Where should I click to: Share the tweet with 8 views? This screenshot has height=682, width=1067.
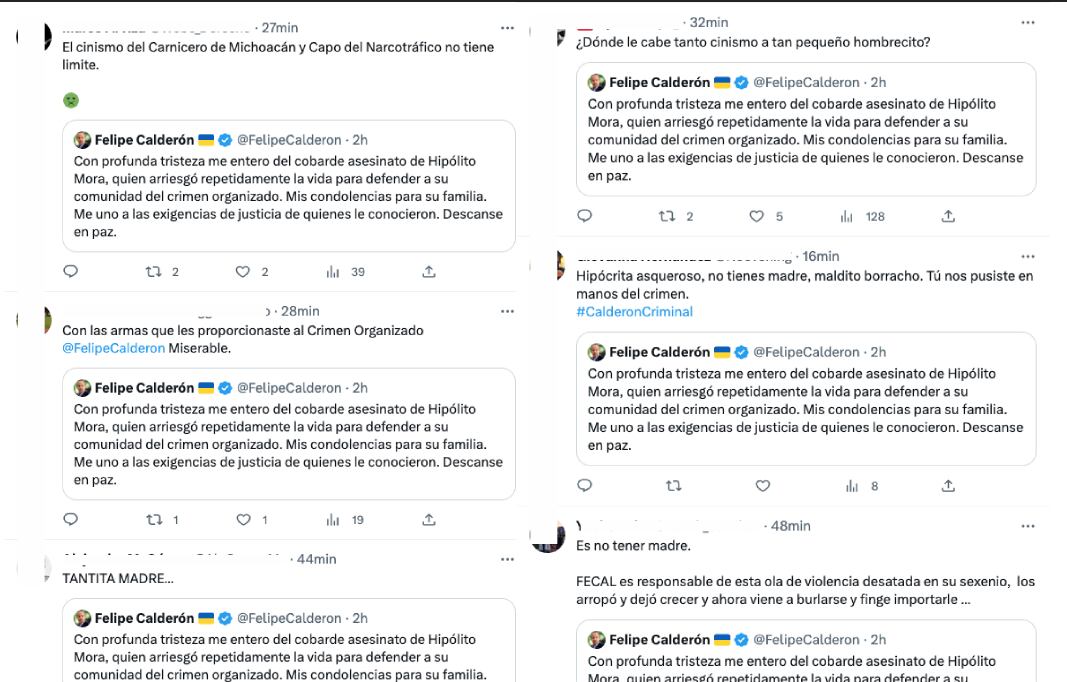click(x=949, y=486)
